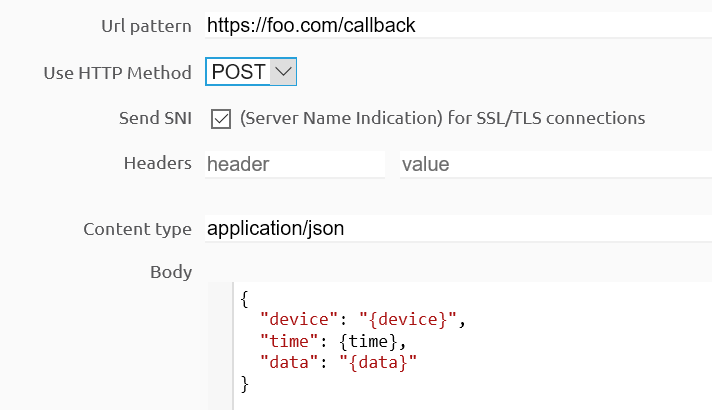Viewport: 712px width, 410px height.
Task: Click the "device" key in the Body editor
Action: click(x=294, y=320)
